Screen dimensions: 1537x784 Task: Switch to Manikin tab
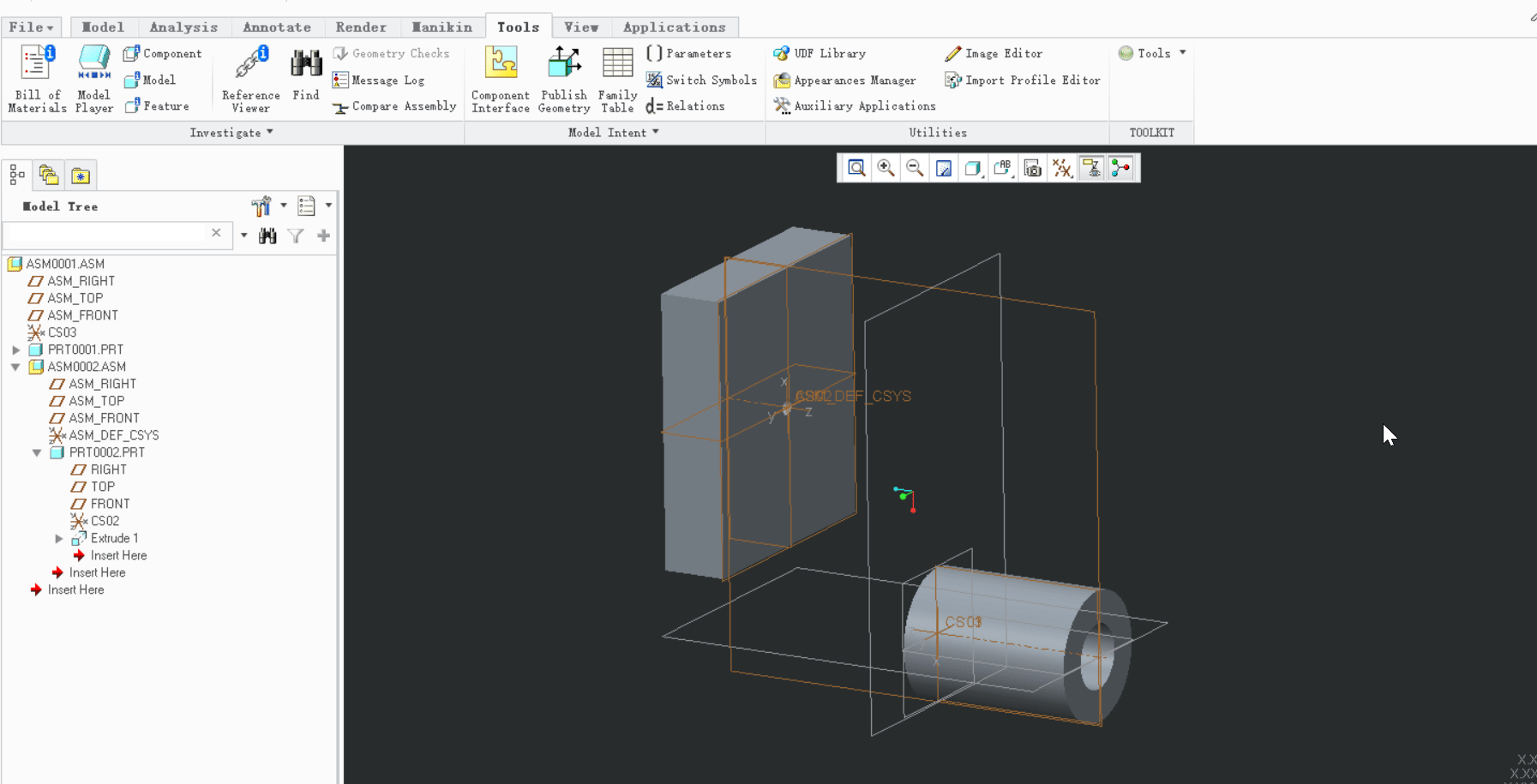(x=441, y=27)
